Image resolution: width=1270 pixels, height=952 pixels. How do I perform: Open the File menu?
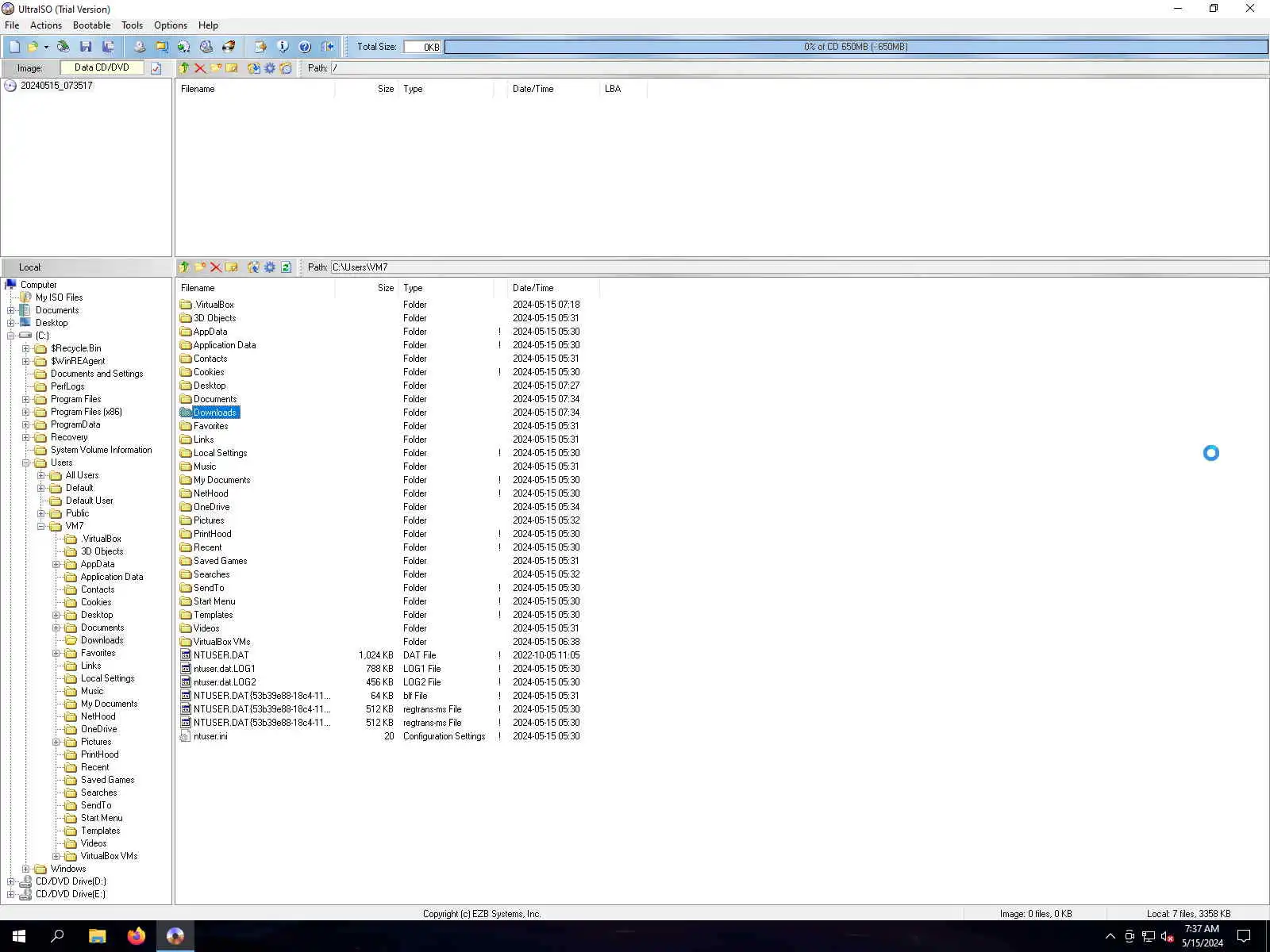pyautogui.click(x=12, y=25)
